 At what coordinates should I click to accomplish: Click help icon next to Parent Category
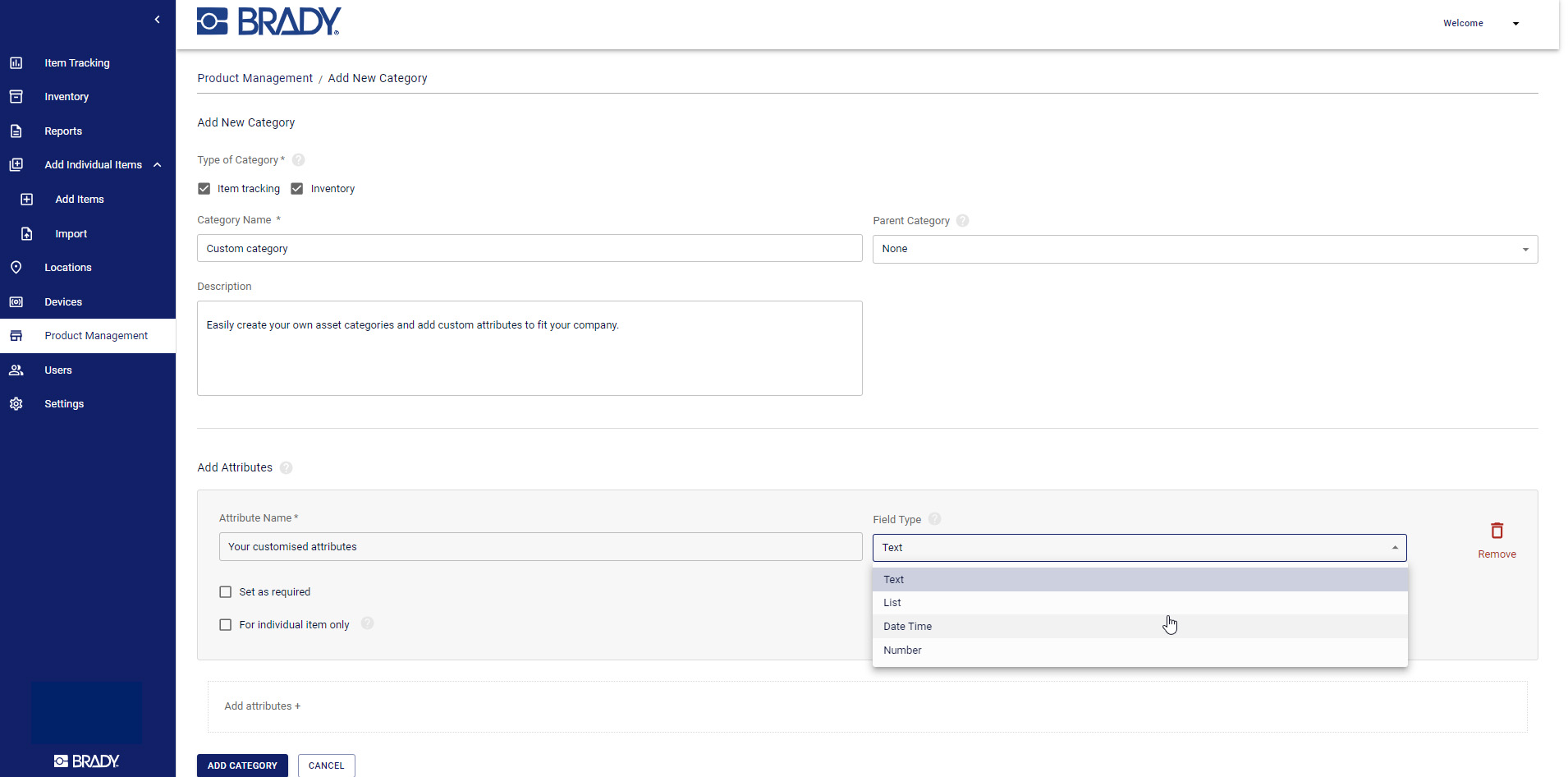962,221
